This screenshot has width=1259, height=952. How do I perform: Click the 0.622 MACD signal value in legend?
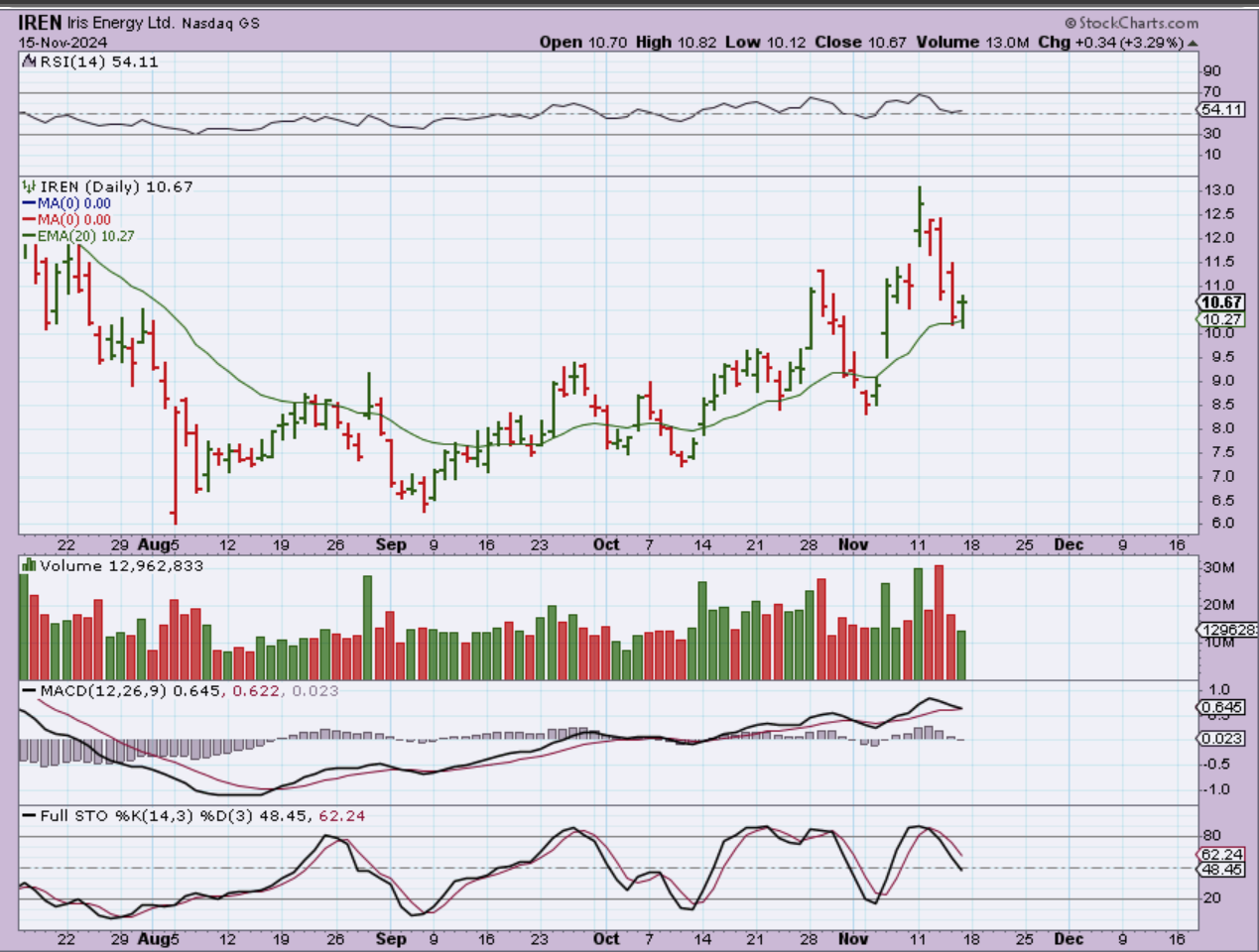(x=256, y=690)
